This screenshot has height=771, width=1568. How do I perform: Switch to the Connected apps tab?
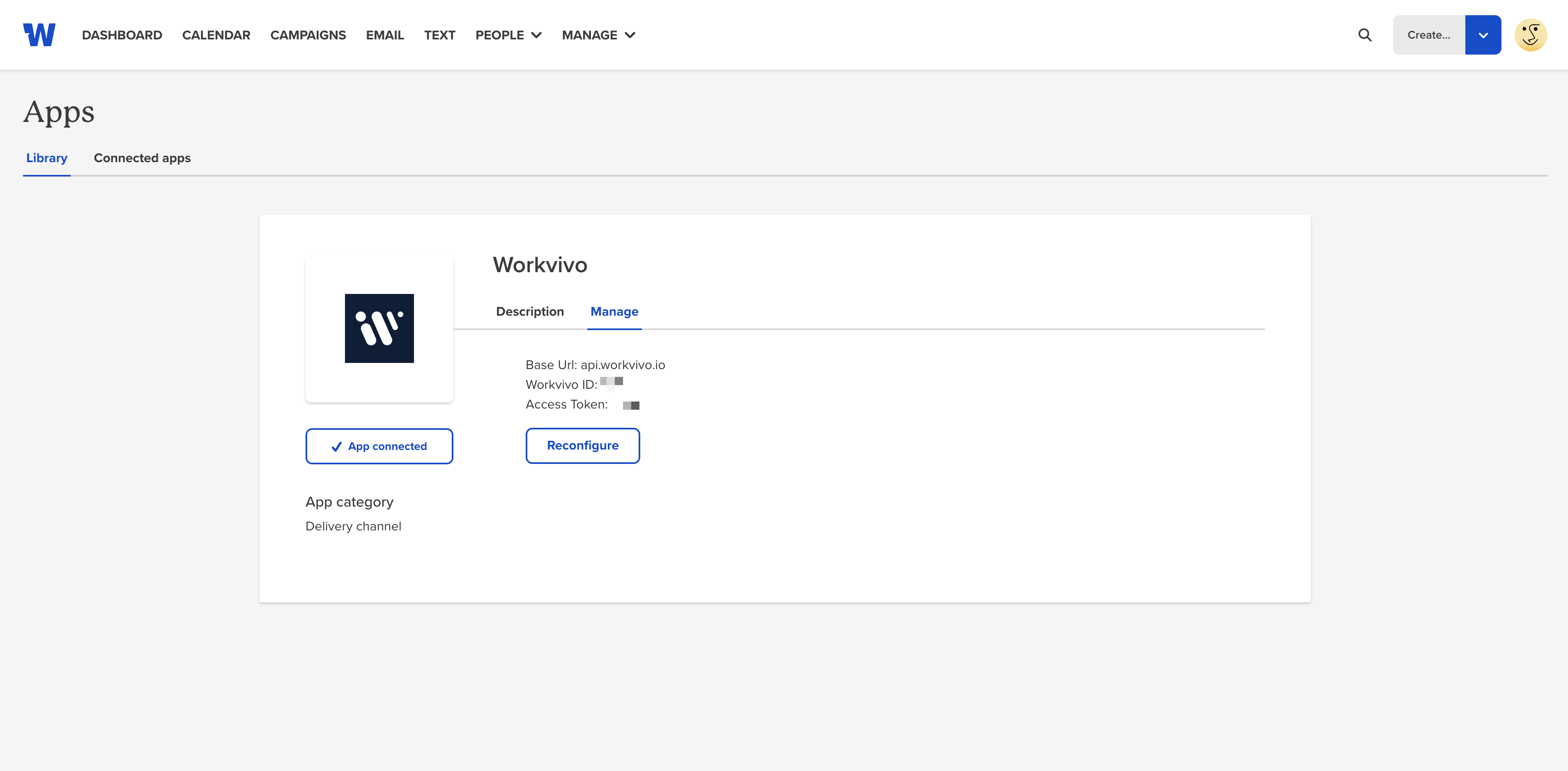coord(142,158)
